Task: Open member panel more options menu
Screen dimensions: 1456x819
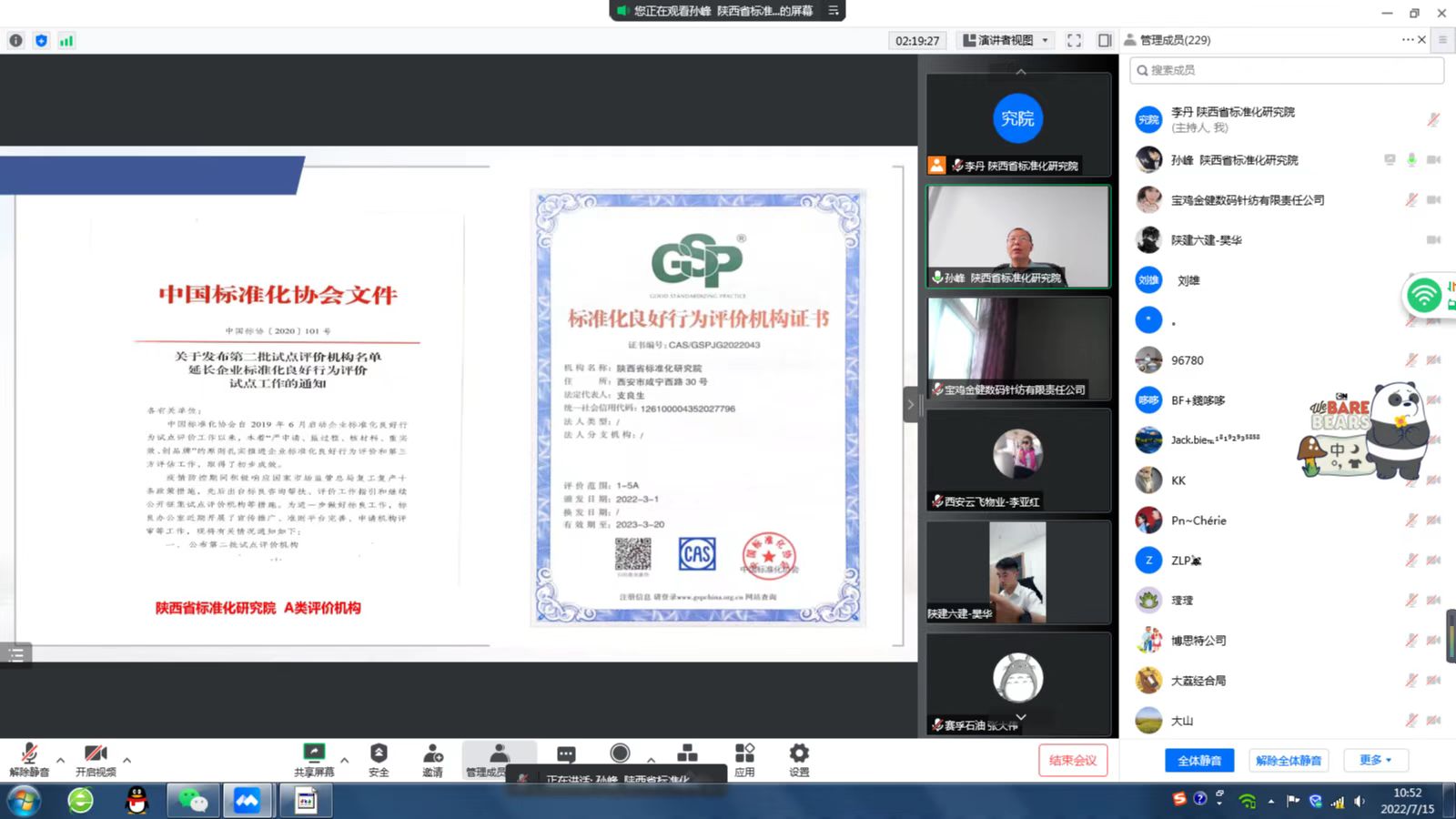Action: 1408,39
